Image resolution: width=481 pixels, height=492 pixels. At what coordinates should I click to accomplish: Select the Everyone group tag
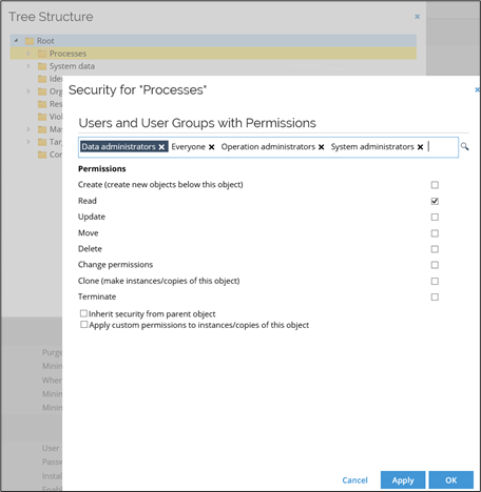tap(188, 147)
